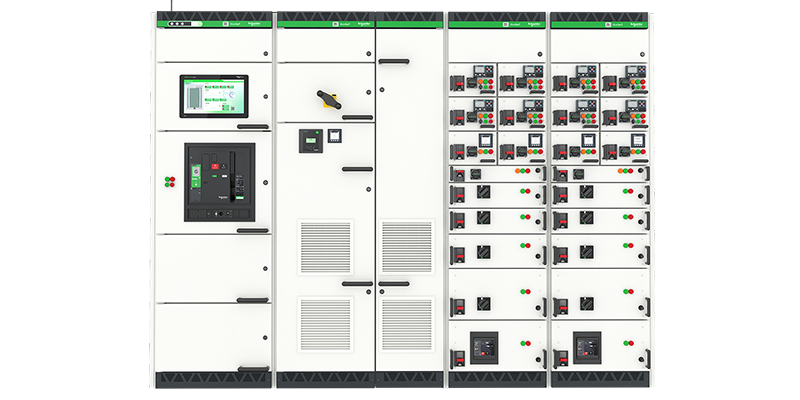Screen dimensions: 800x400
Task: Tap the touchscreen display on the first cabinet
Action: 214,96
